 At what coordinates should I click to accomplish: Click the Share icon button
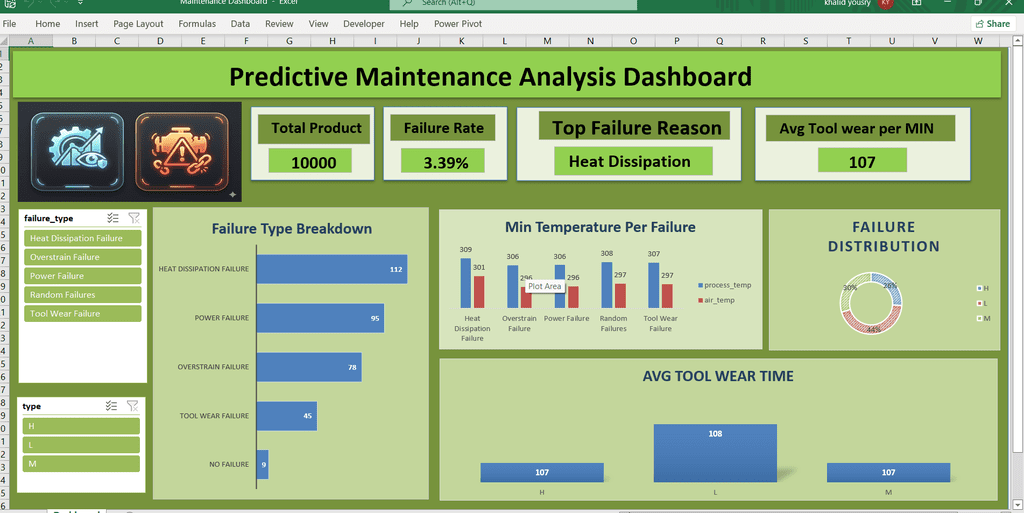pos(992,23)
